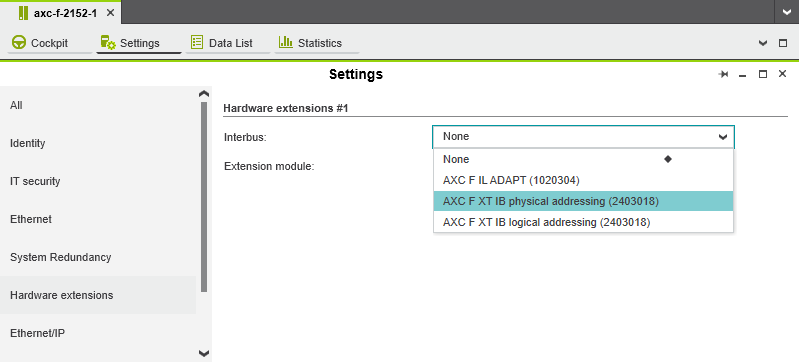This screenshot has height=362, width=799.
Task: Open the Ethernet/IP category
Action: pyautogui.click(x=98, y=333)
